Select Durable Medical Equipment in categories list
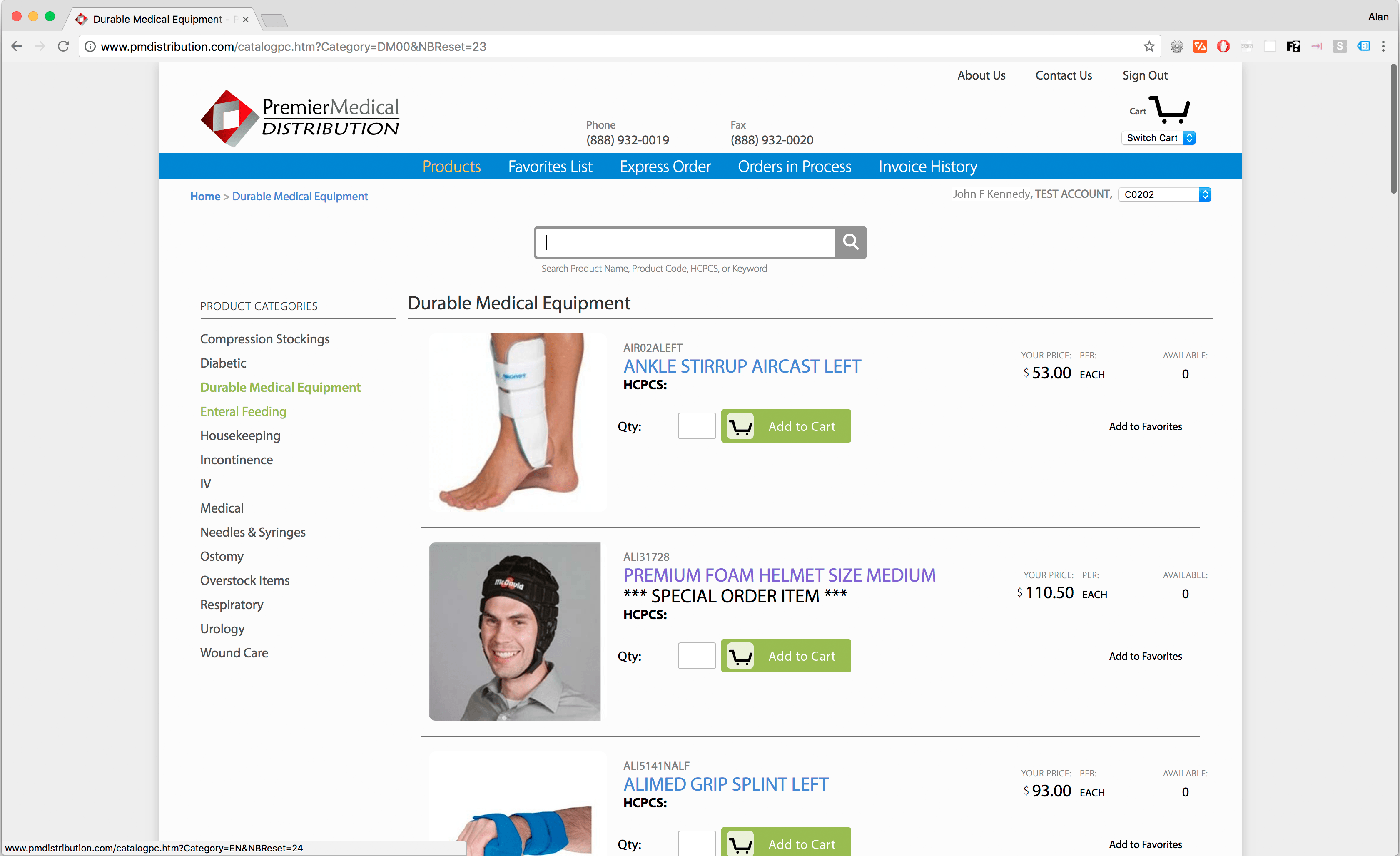This screenshot has width=1400, height=856. click(280, 387)
